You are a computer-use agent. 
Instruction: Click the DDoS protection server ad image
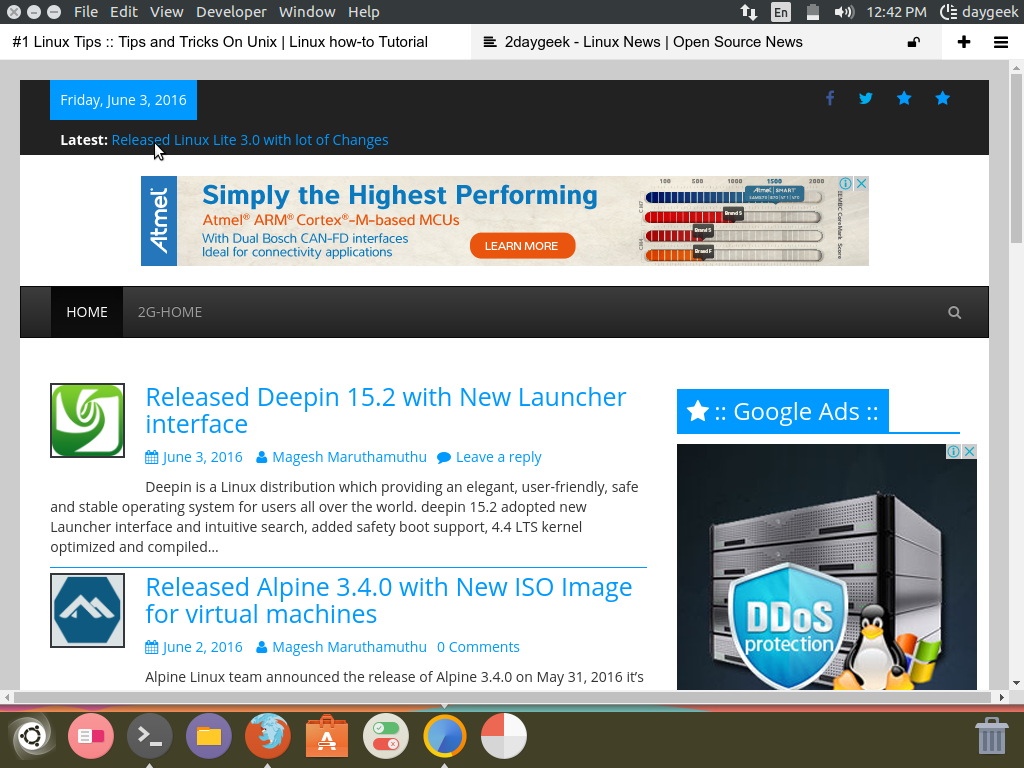[827, 567]
